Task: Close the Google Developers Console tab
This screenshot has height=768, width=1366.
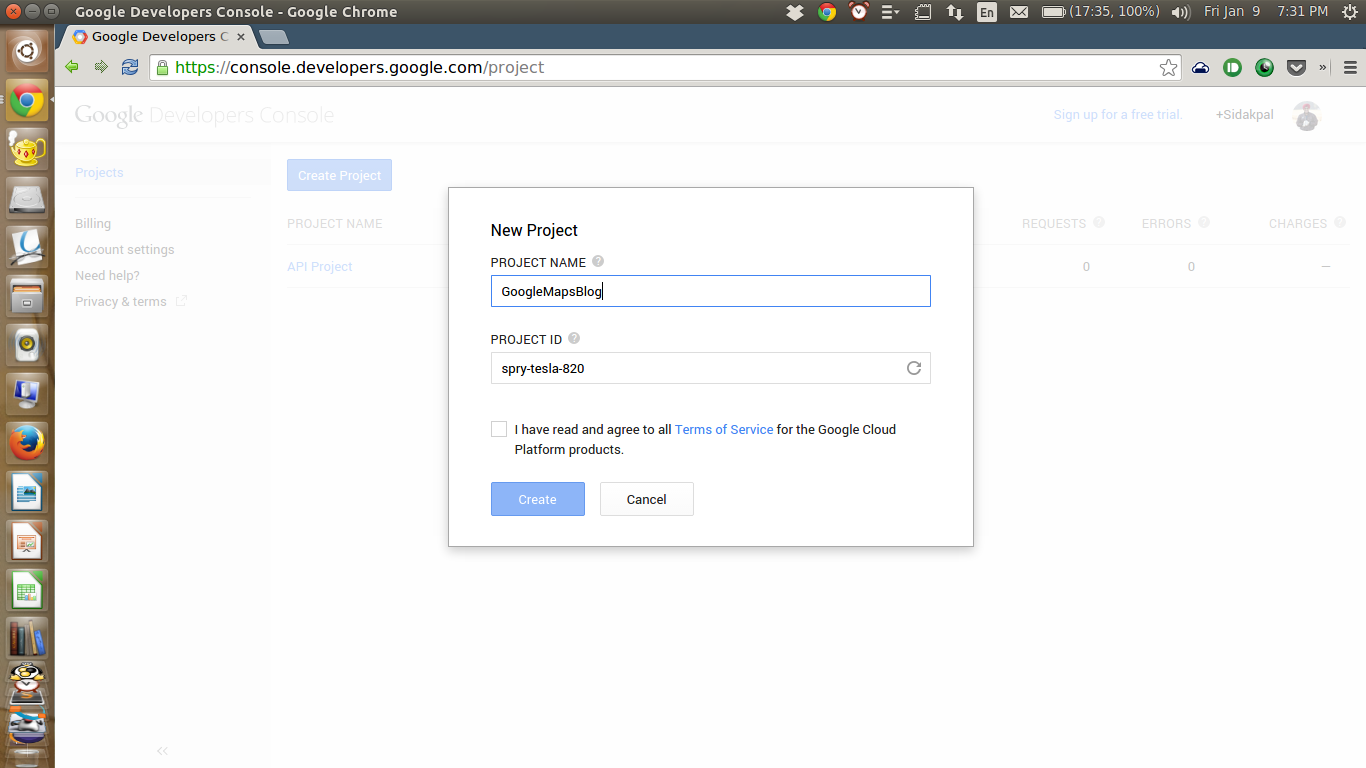Action: coord(241,37)
